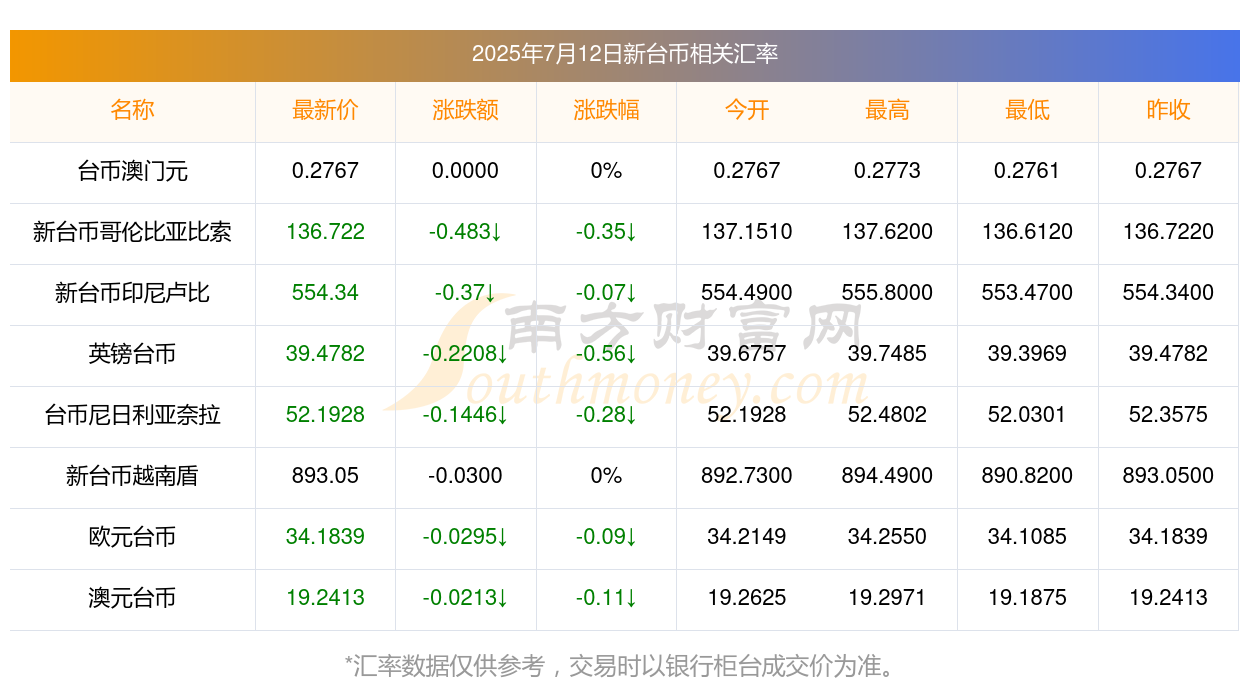The image size is (1250, 698).
Task: Select the 澳元台币 currency name
Action: point(132,598)
